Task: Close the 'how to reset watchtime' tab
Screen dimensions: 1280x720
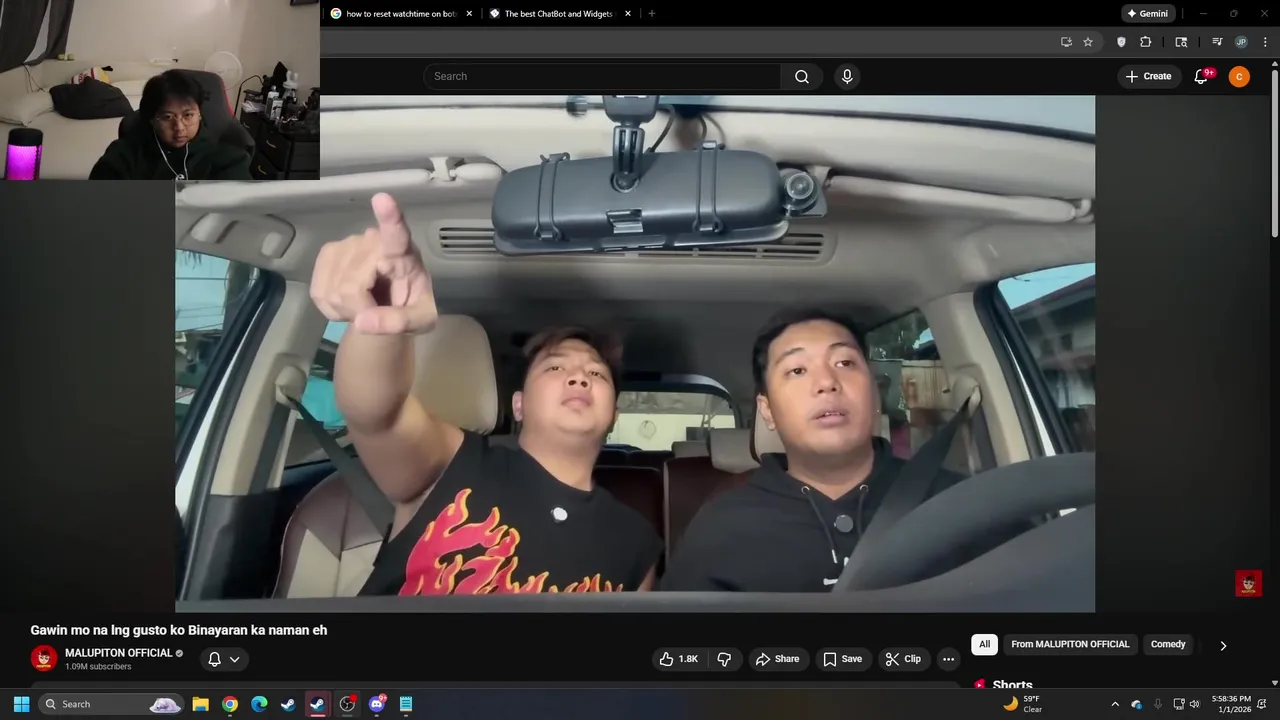Action: pyautogui.click(x=469, y=14)
